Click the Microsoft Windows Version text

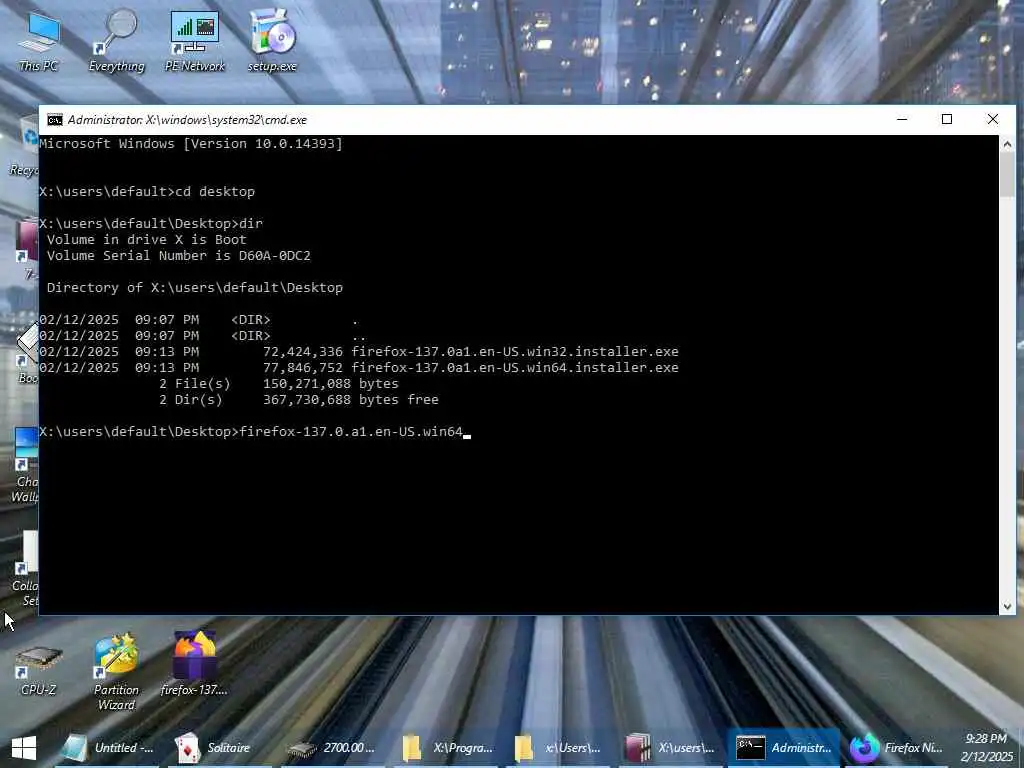click(191, 144)
